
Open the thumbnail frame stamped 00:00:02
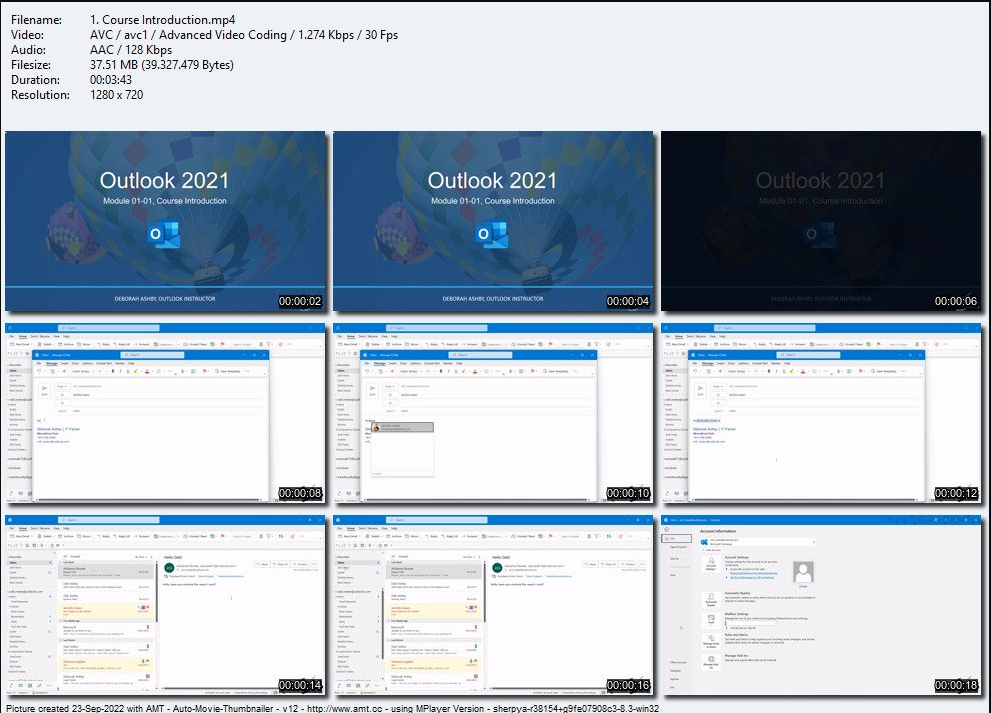(165, 221)
